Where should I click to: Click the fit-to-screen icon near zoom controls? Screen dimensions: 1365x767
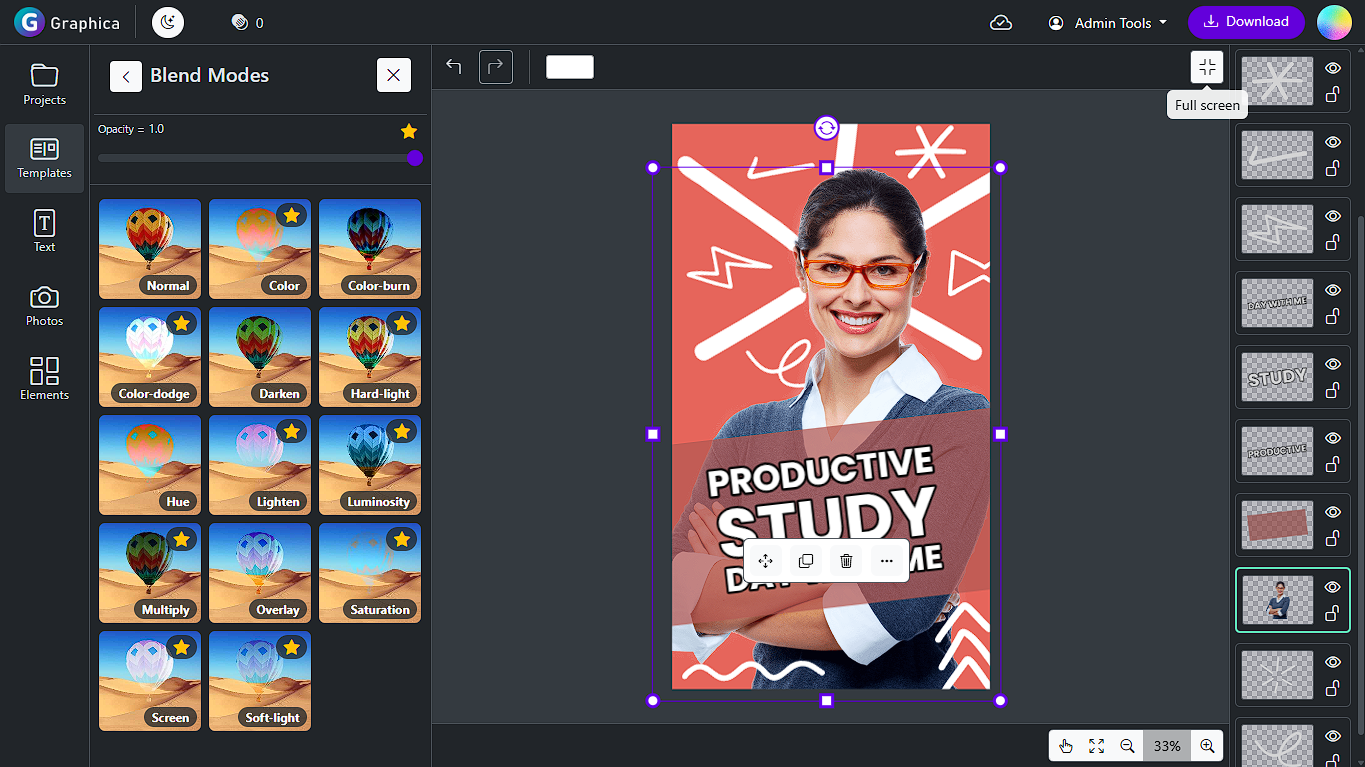pyautogui.click(x=1096, y=746)
